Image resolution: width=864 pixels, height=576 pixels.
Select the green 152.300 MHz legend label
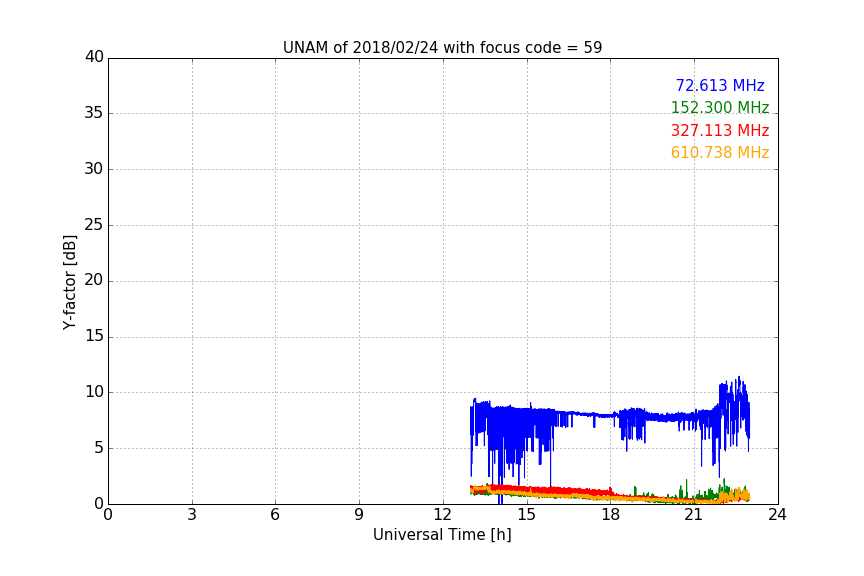click(x=720, y=107)
